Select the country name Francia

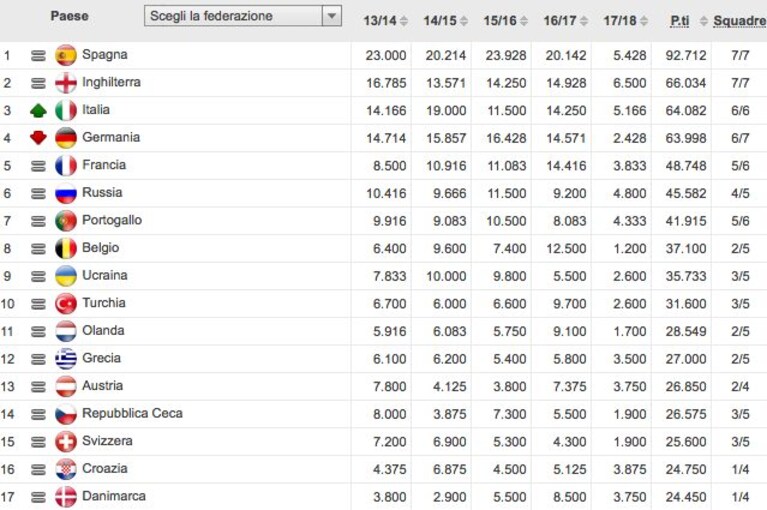point(104,165)
